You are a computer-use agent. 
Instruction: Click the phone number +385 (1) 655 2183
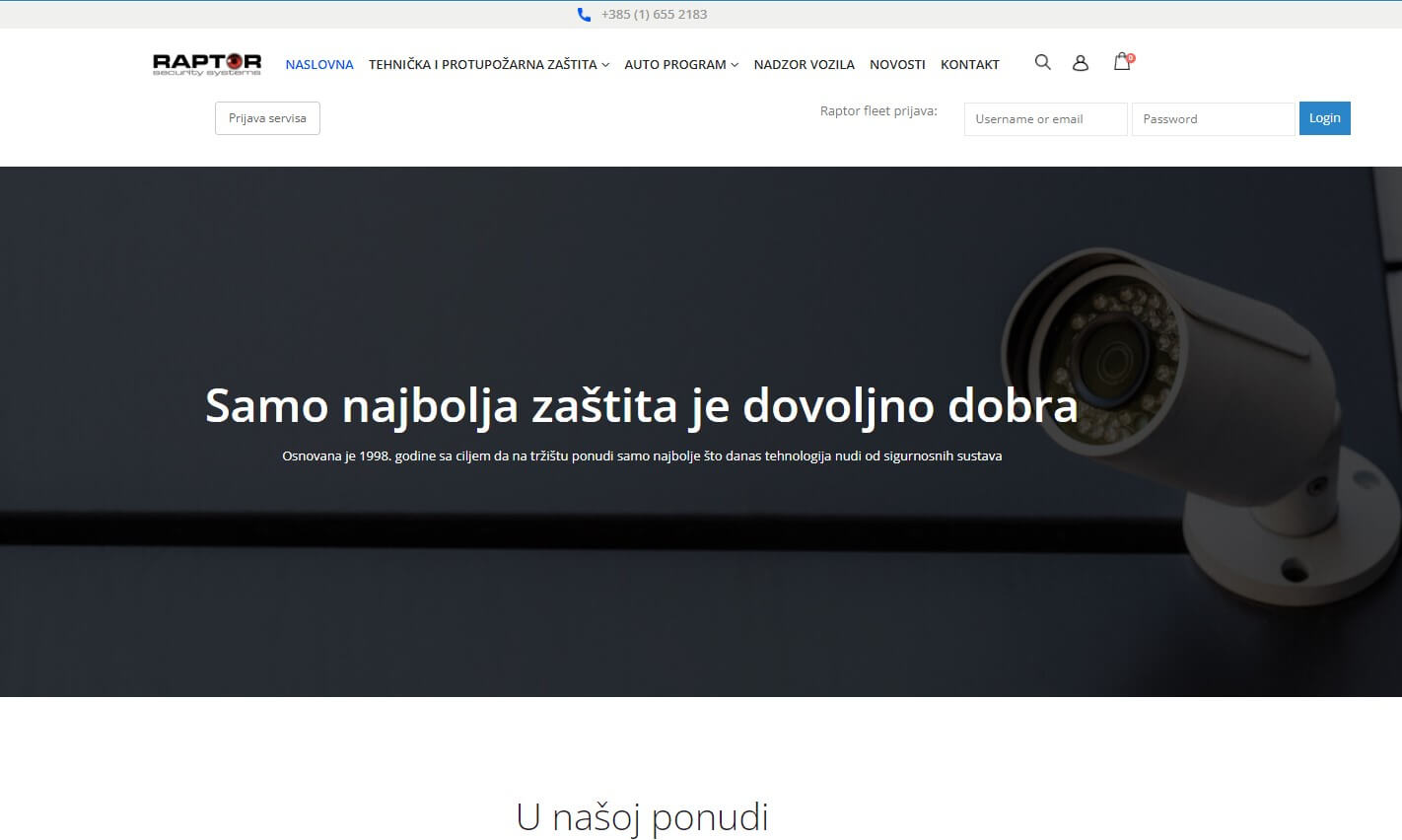[x=654, y=15]
